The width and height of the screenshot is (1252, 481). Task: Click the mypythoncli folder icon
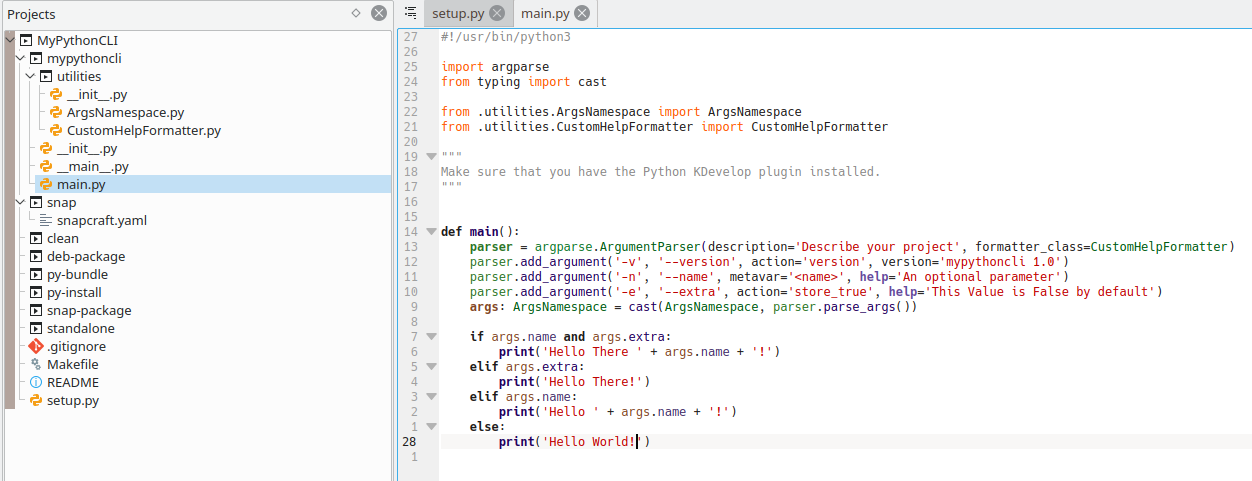(36, 59)
